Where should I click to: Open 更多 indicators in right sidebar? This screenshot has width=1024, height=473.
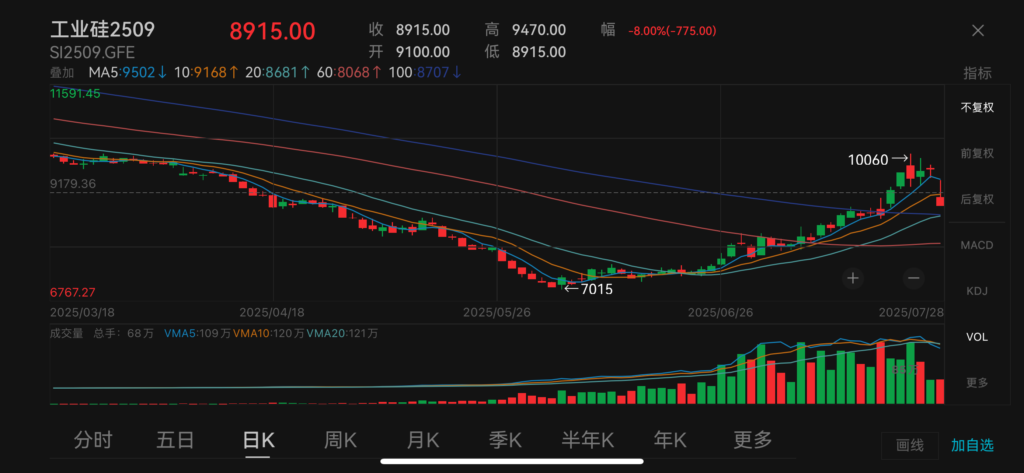click(977, 383)
